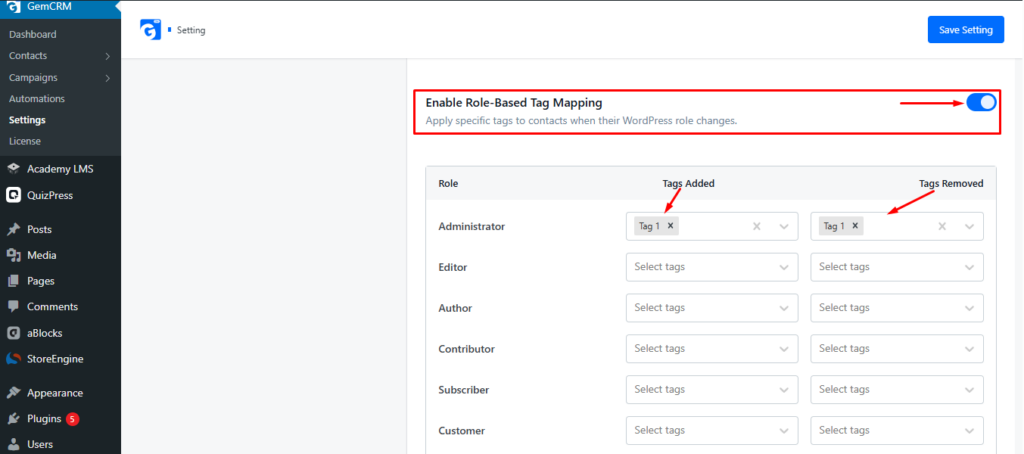
Task: Open QuizPress icon in sidebar
Action: (x=13, y=195)
